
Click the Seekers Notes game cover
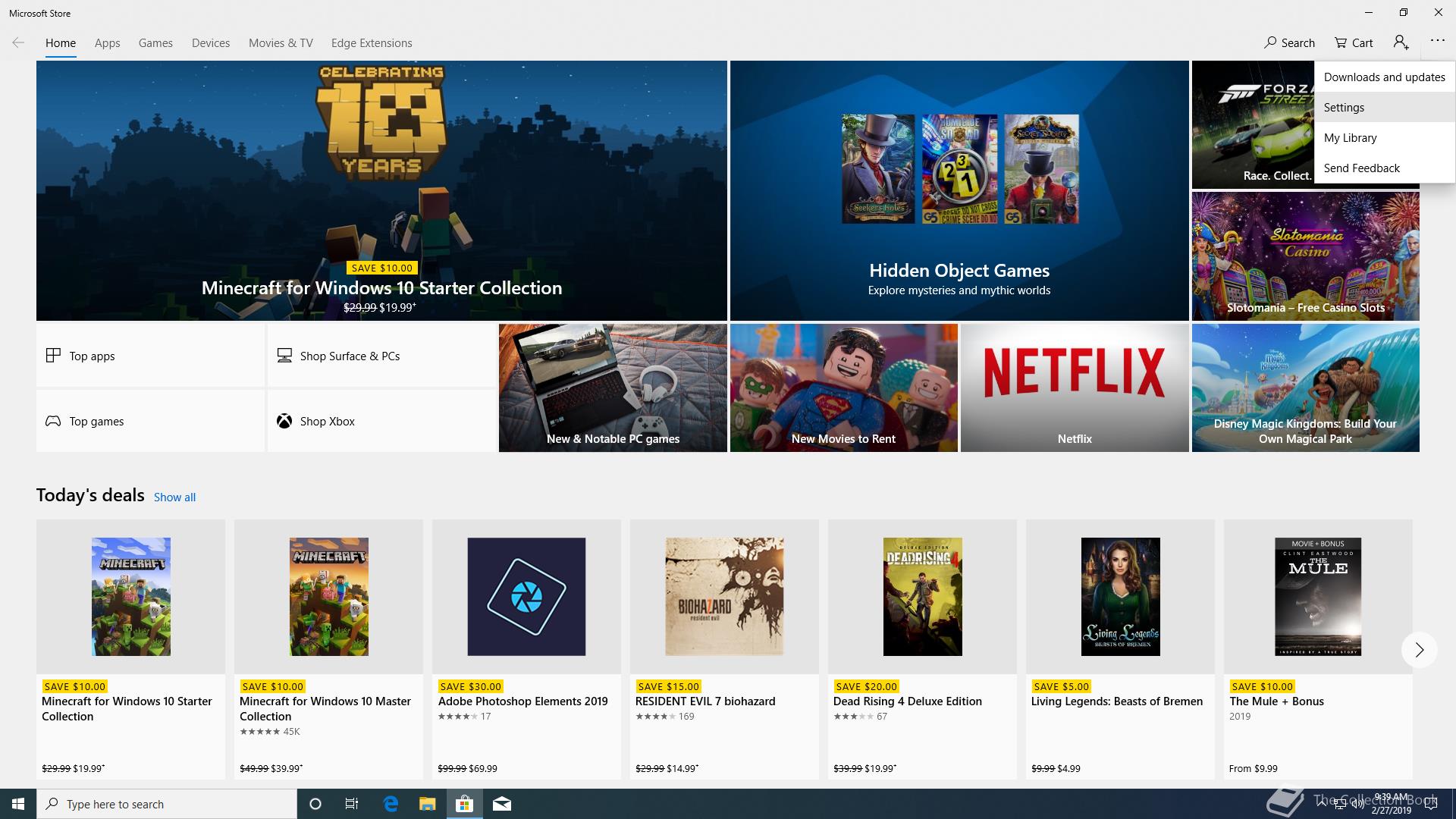point(878,169)
